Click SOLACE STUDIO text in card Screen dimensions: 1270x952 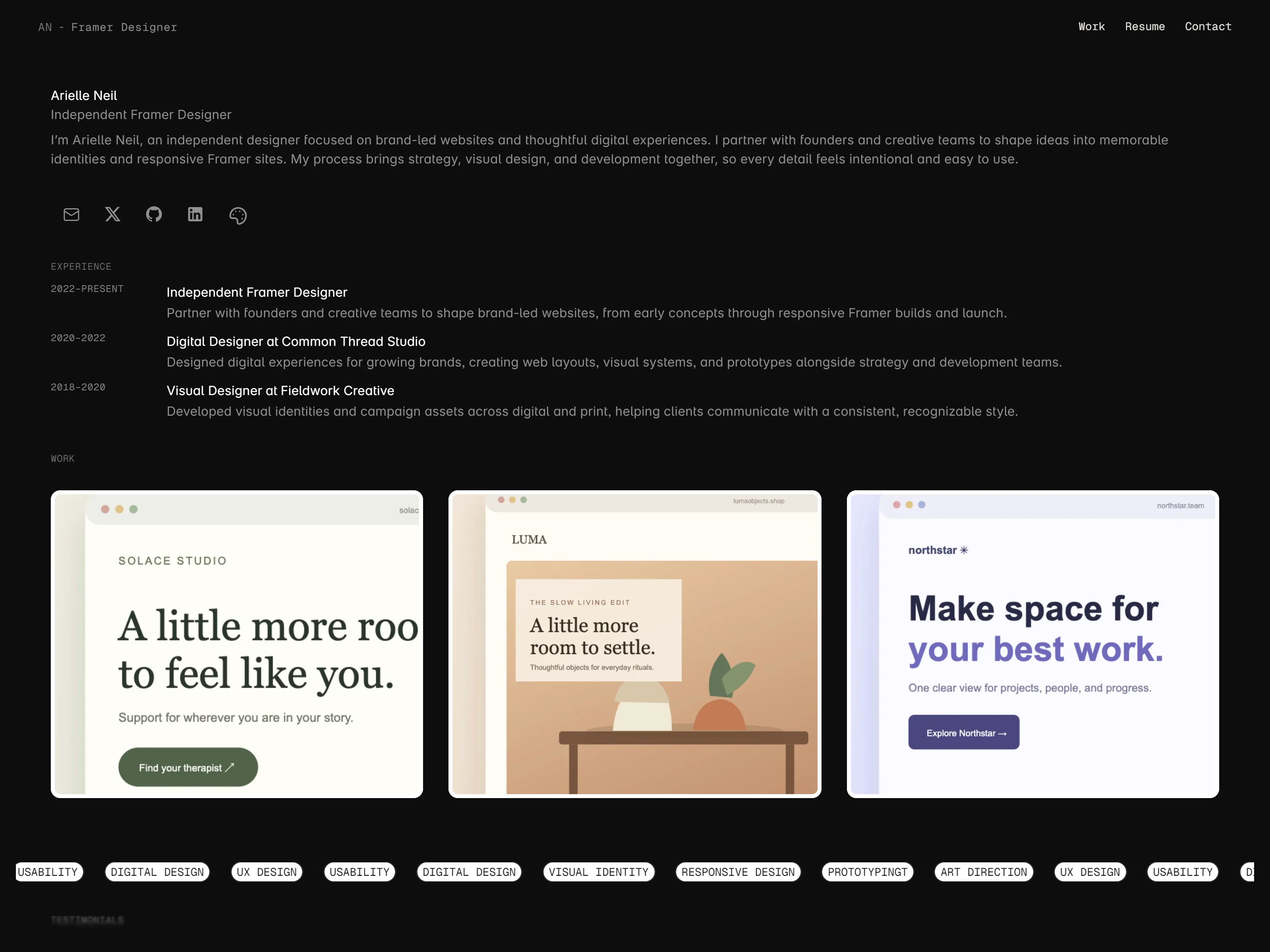tap(172, 560)
